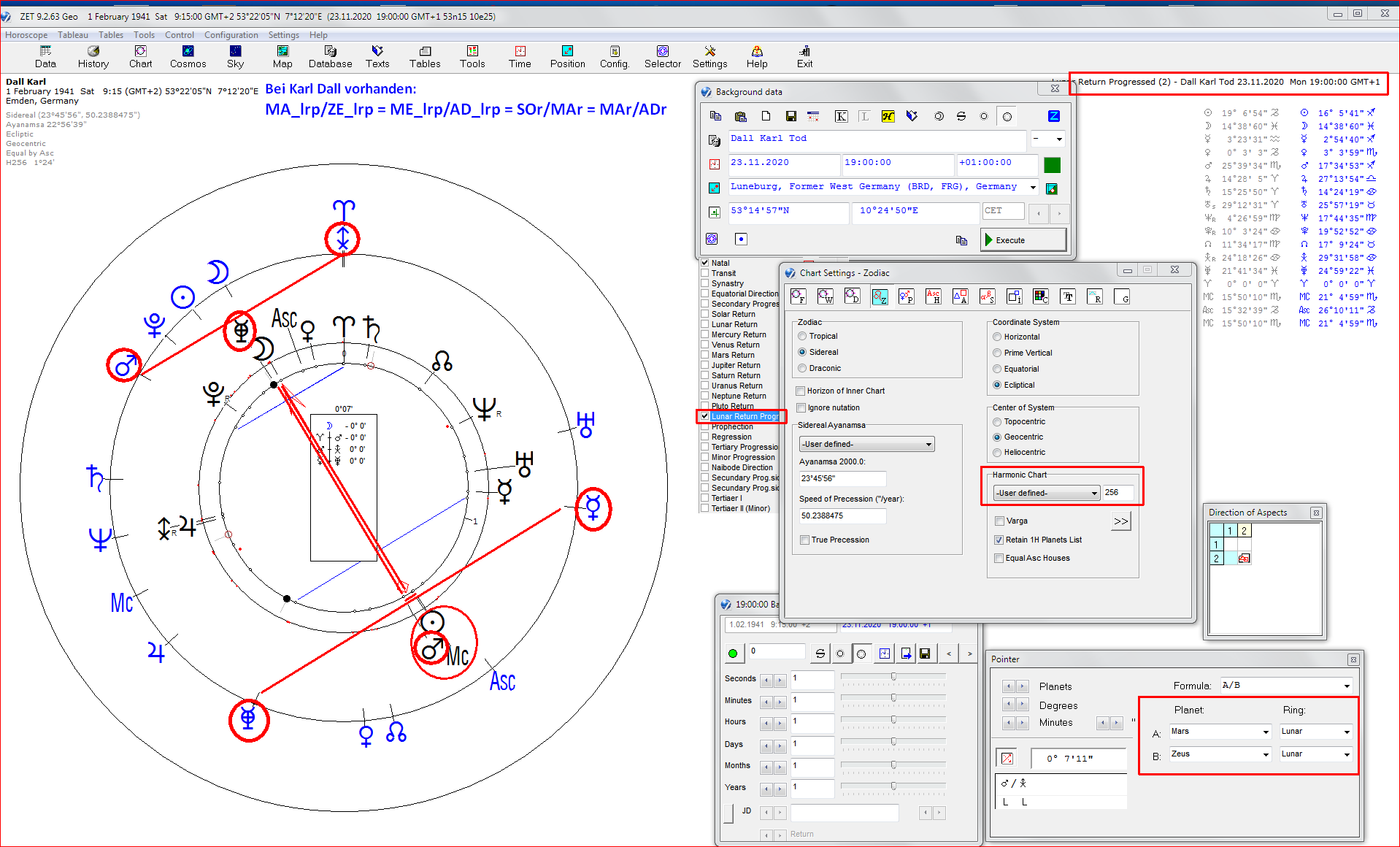Open the Help menu

tap(318, 35)
